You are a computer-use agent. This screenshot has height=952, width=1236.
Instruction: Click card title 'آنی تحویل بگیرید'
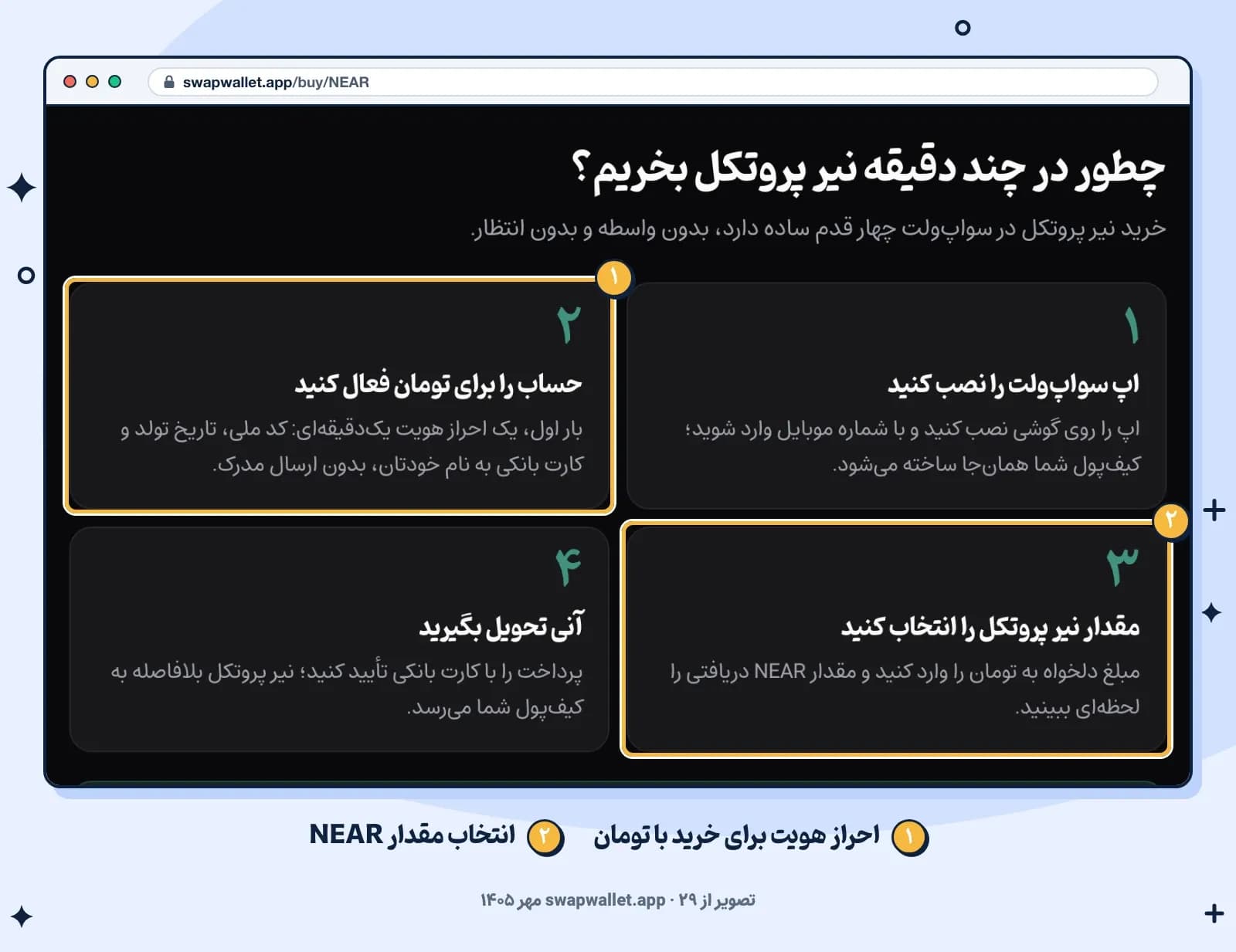click(x=501, y=627)
